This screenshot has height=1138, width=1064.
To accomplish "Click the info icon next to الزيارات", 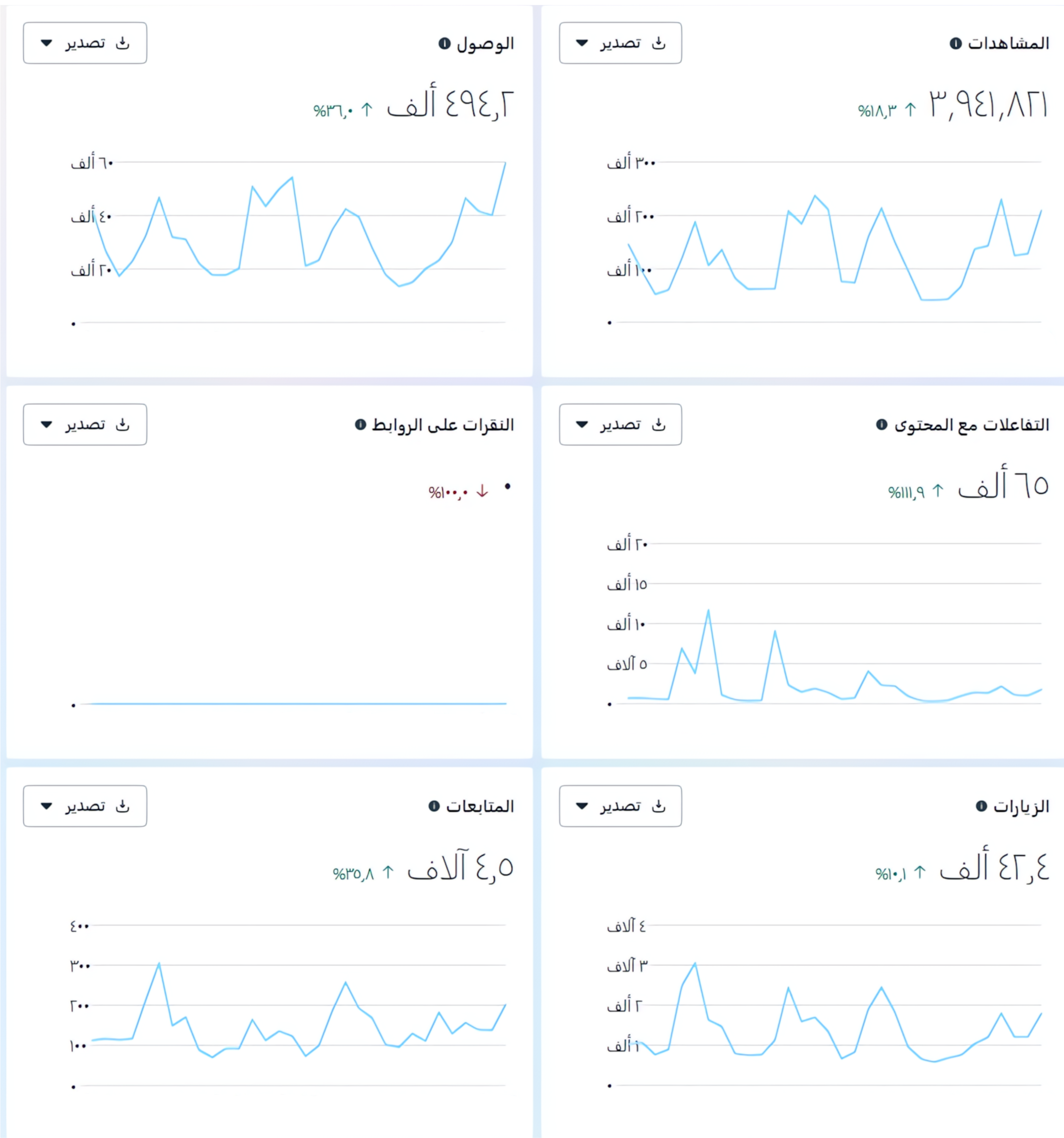I will [x=982, y=806].
